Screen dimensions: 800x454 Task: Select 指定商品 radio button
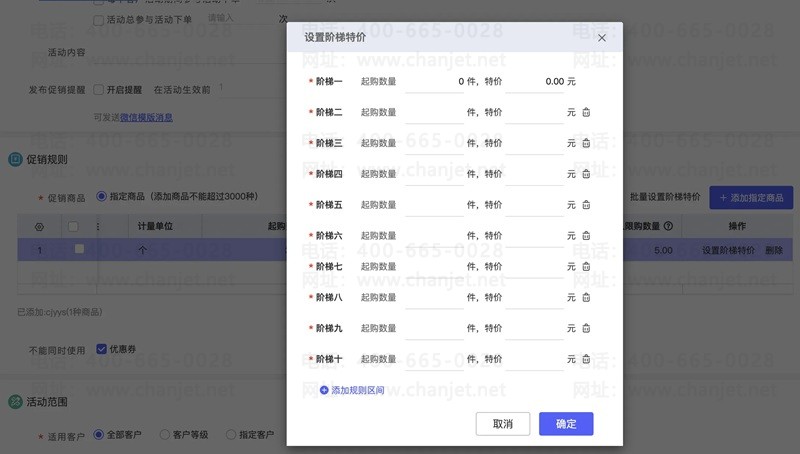[101, 196]
